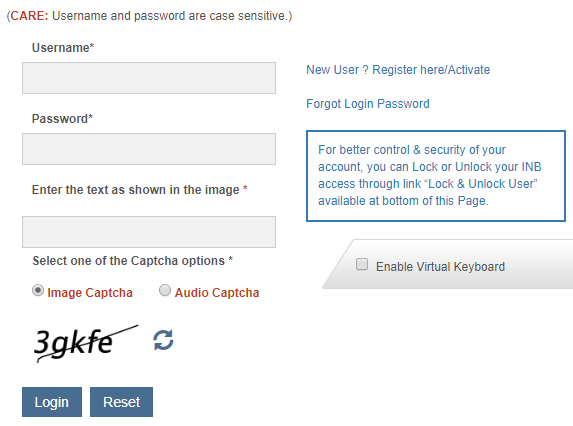Screen dimensions: 573x426
Task: Click the captcha text entry field
Action: (149, 232)
